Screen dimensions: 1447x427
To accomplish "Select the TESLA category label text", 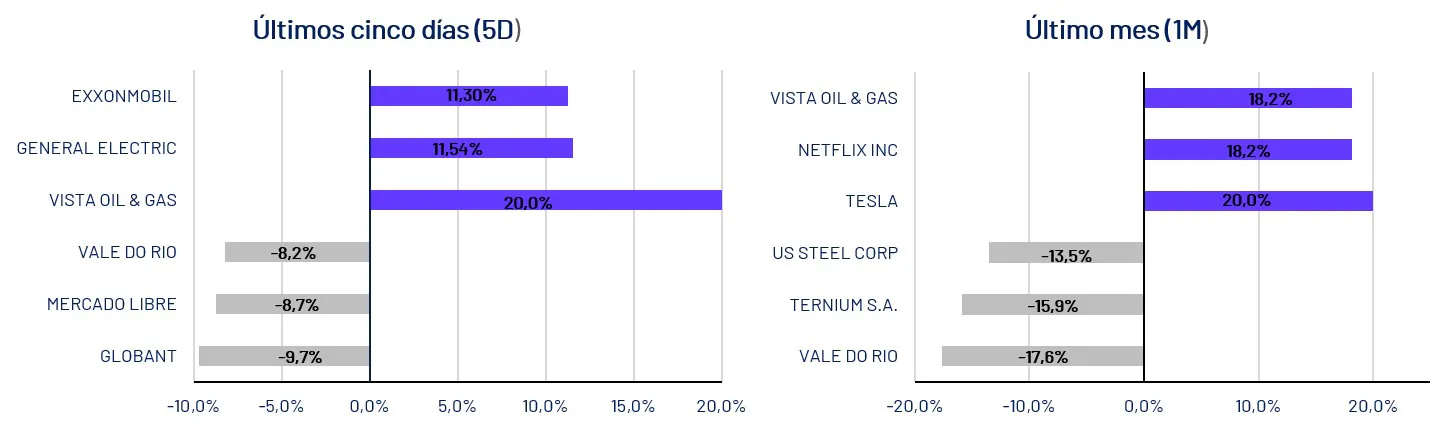I will click(x=871, y=201).
